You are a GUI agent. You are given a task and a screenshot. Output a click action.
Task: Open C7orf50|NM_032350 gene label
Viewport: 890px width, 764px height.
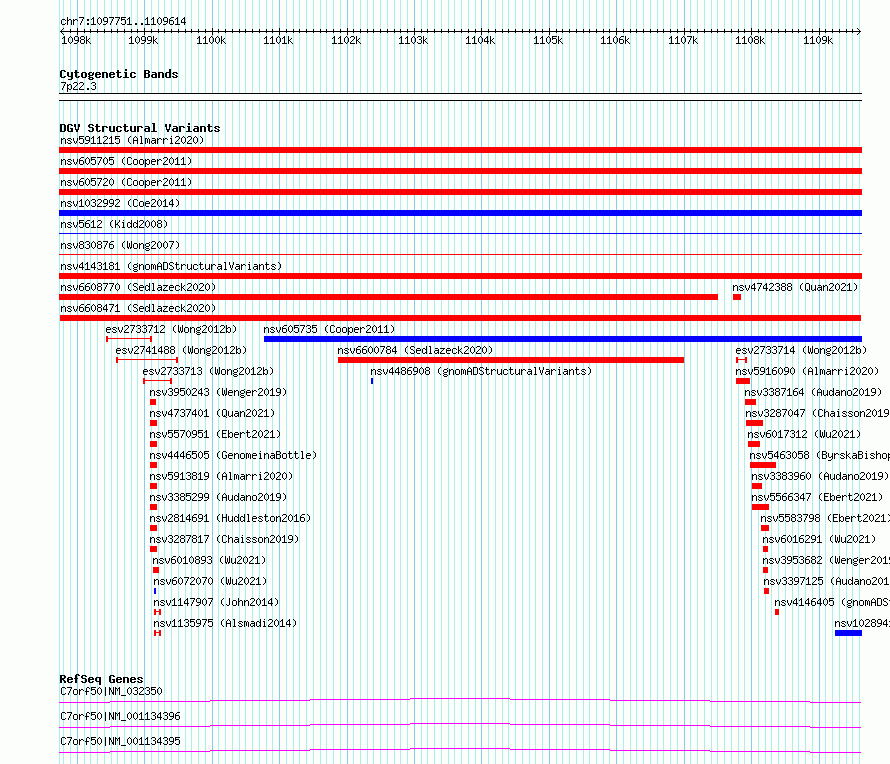point(111,691)
